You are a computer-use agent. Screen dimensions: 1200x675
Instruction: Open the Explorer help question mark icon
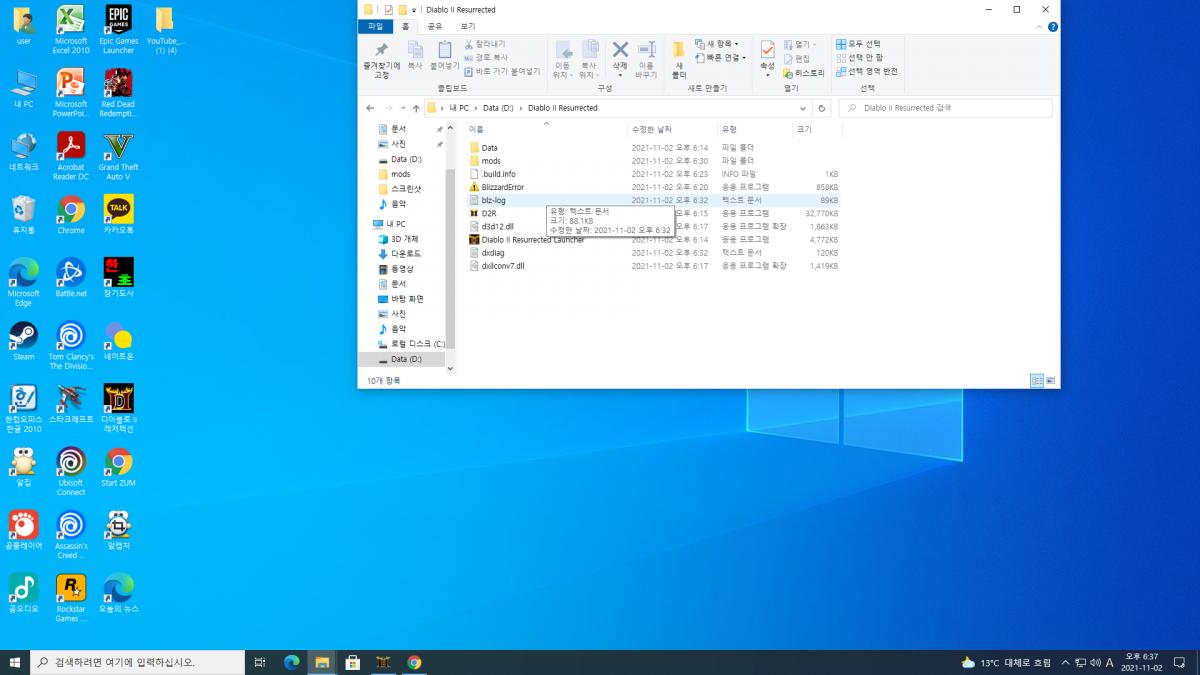[1052, 27]
